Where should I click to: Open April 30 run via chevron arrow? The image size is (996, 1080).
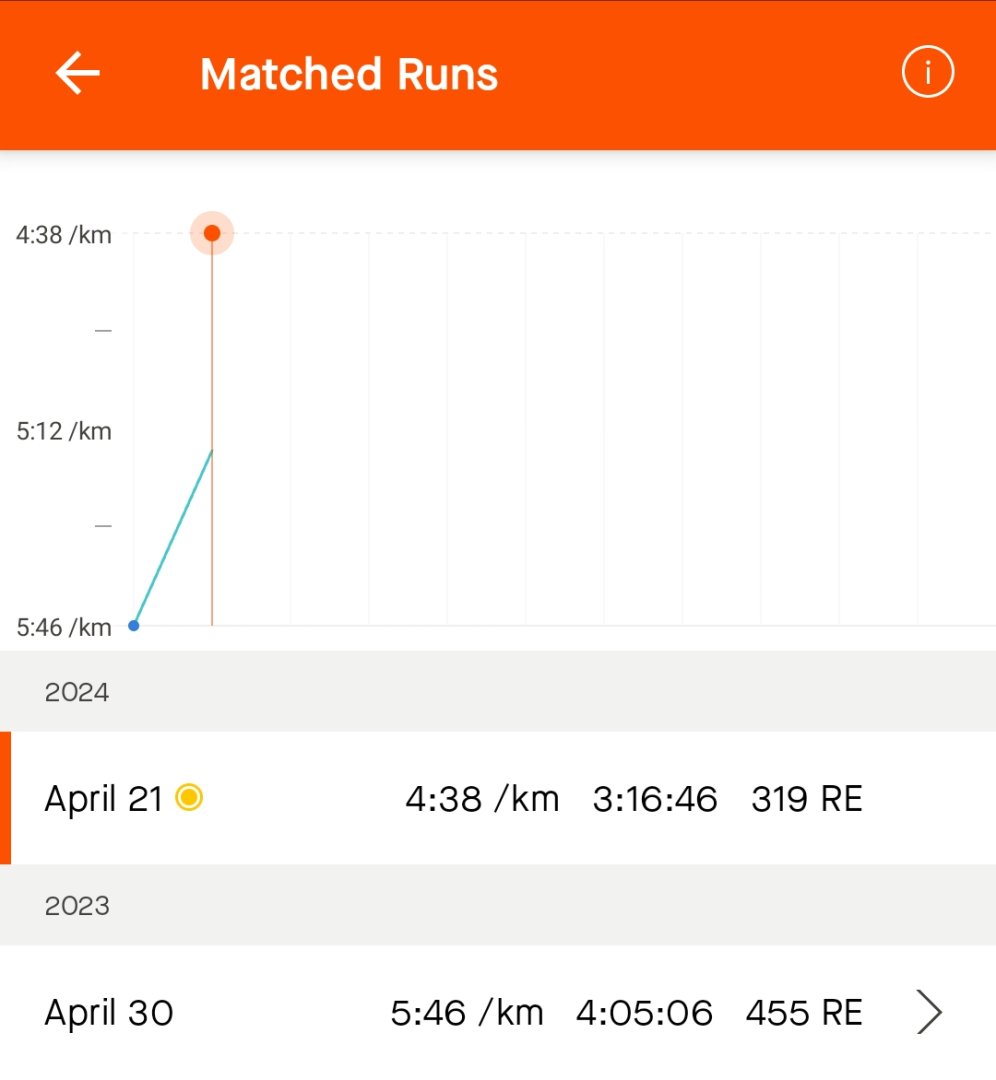(x=929, y=1012)
